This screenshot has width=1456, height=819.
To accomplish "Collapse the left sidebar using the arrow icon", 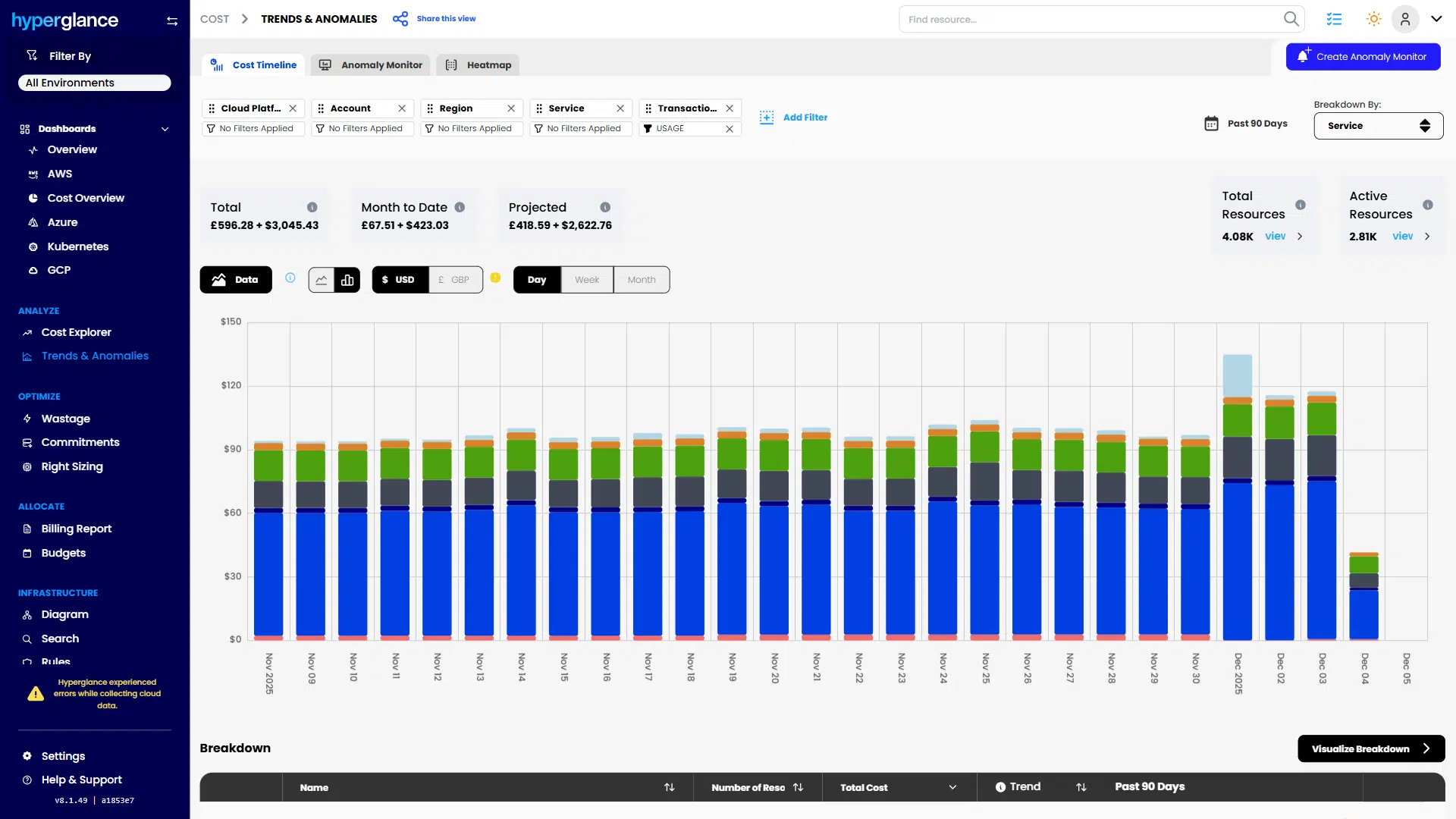I will (172, 20).
